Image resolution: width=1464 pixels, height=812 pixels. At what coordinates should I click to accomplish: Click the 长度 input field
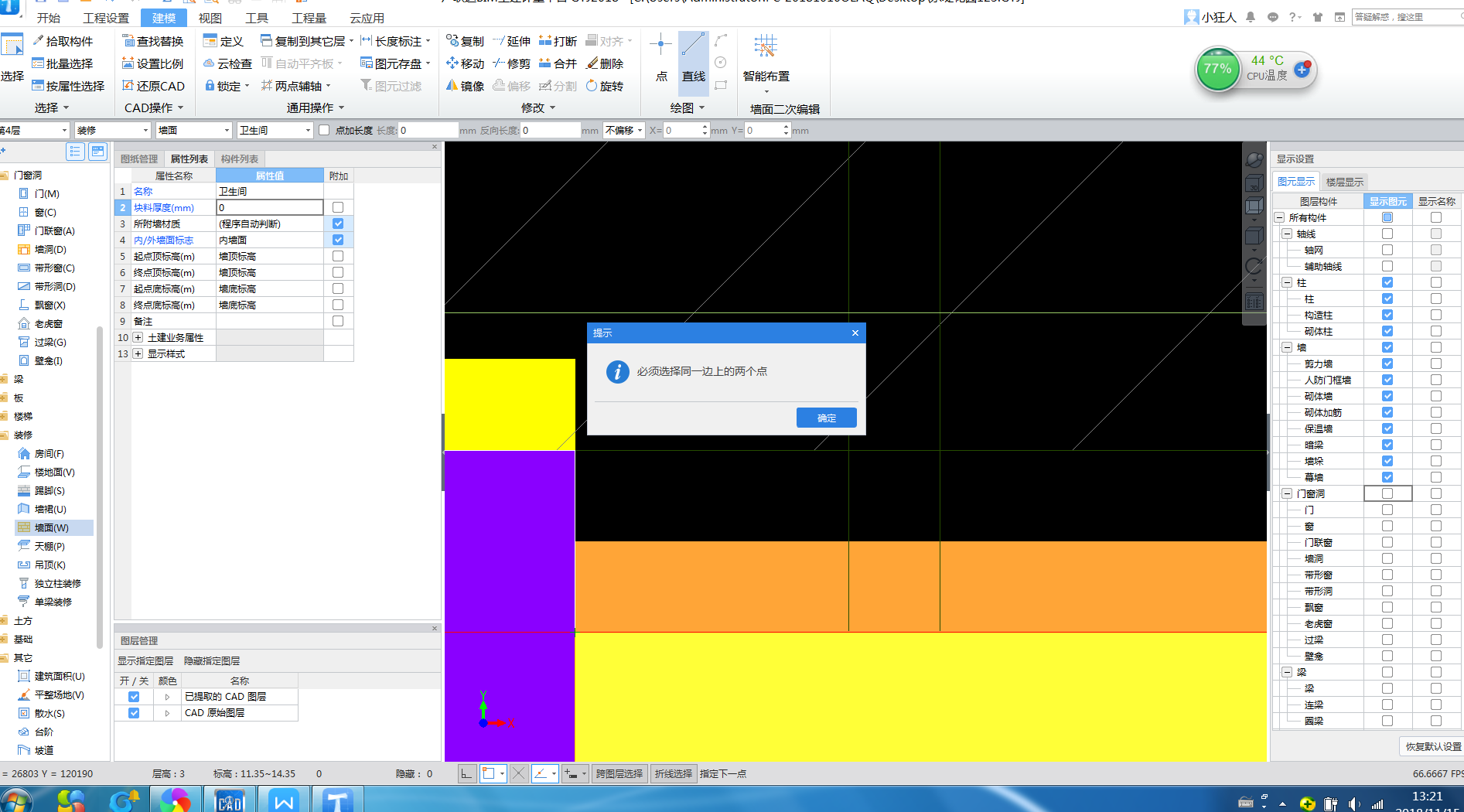[x=428, y=131]
